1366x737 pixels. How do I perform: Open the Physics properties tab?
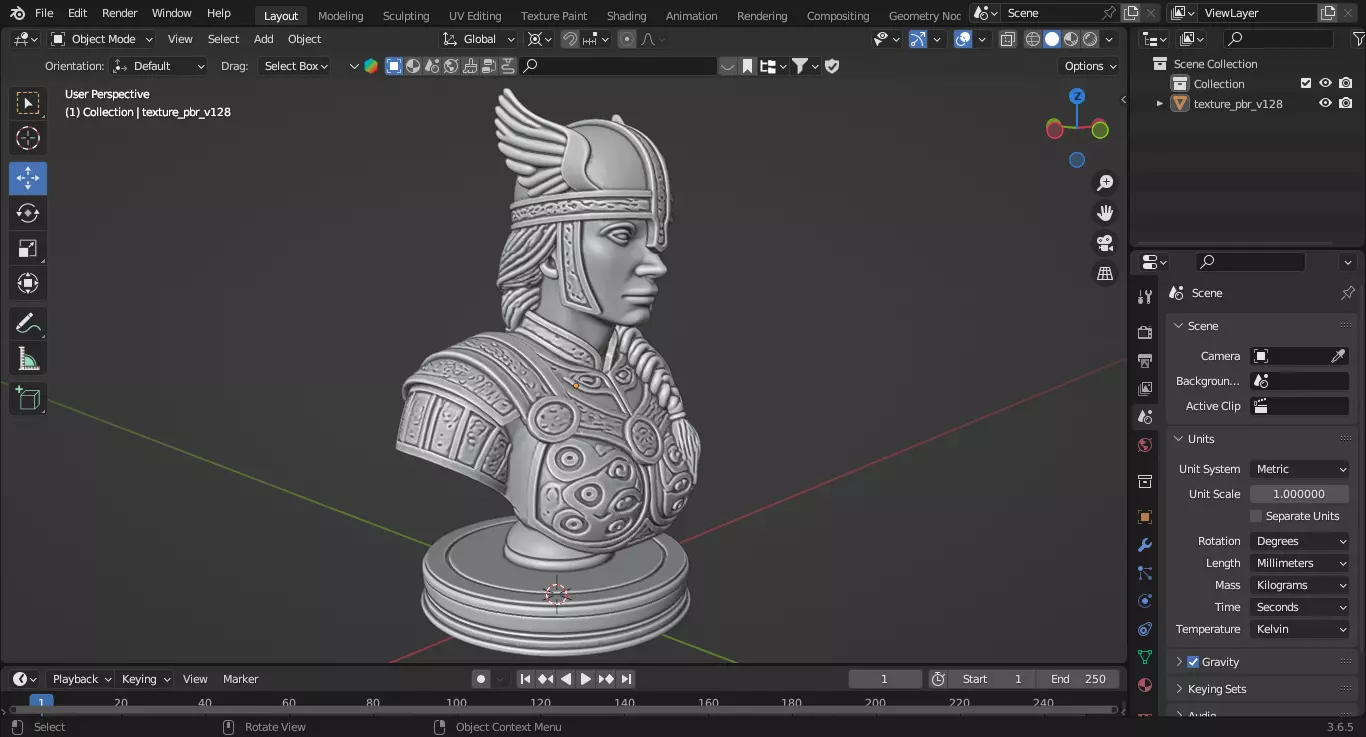1145,601
